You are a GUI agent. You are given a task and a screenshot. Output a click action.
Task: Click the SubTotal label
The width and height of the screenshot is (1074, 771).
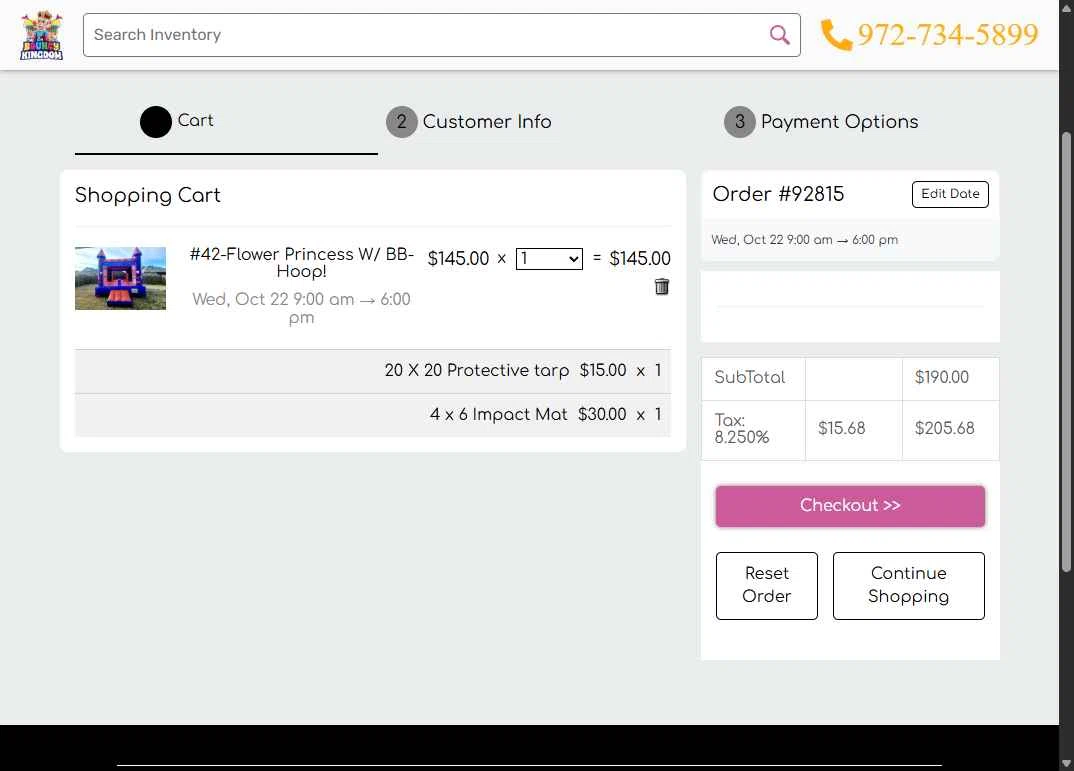tap(749, 377)
